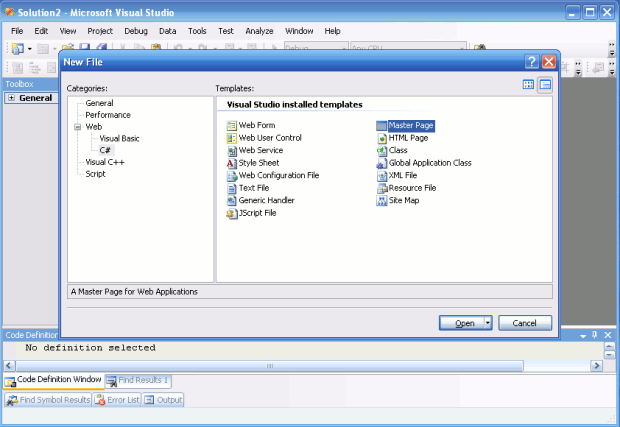Pick the Global Application Class icon
The height and width of the screenshot is (427, 620).
pos(382,163)
